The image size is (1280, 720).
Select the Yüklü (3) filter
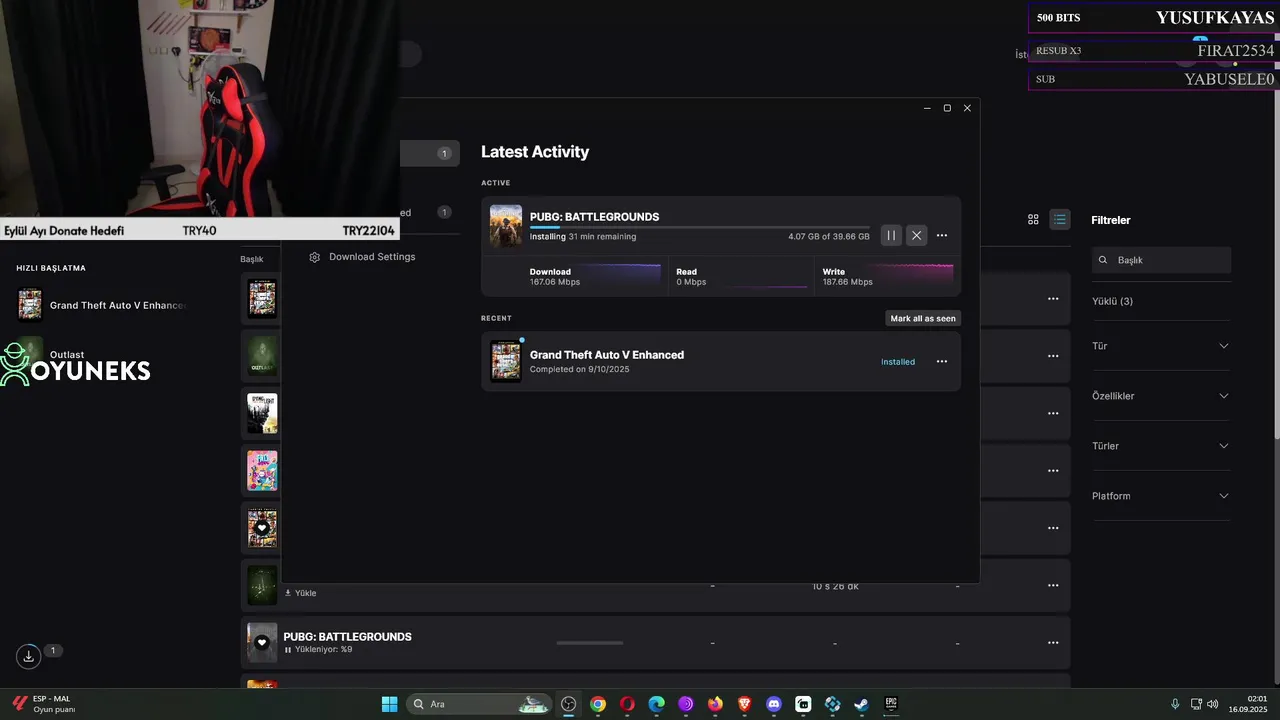pyautogui.click(x=1112, y=301)
